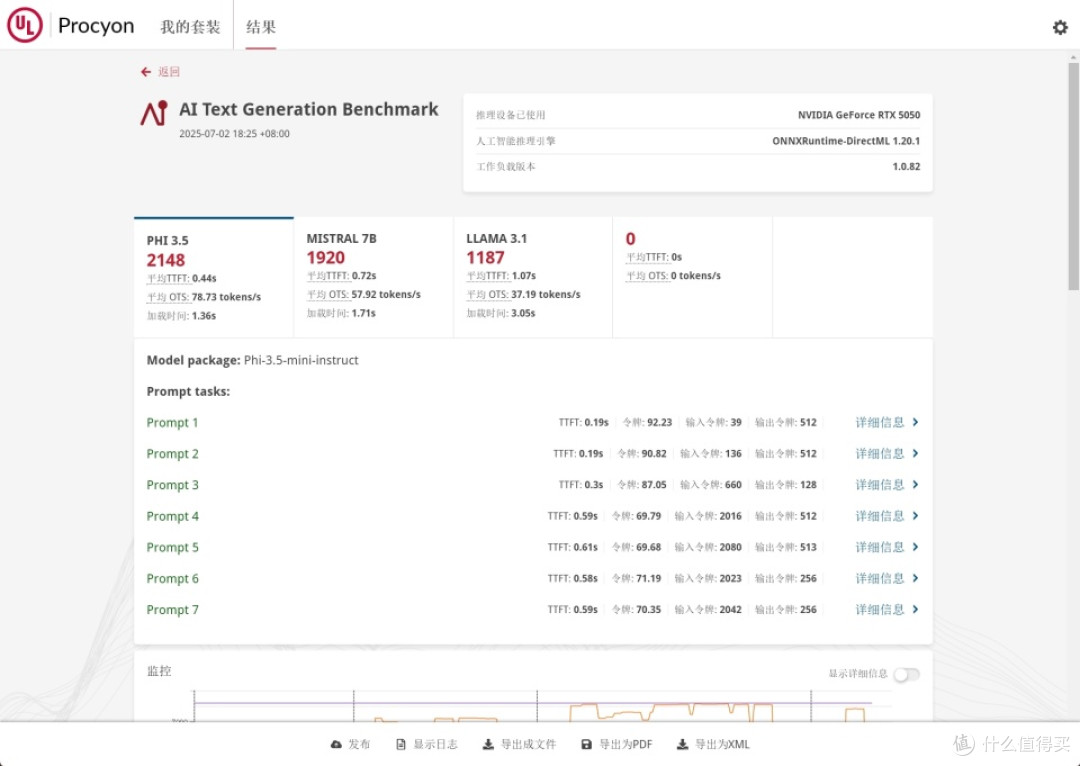Click the Prompt 4 label

(172, 516)
